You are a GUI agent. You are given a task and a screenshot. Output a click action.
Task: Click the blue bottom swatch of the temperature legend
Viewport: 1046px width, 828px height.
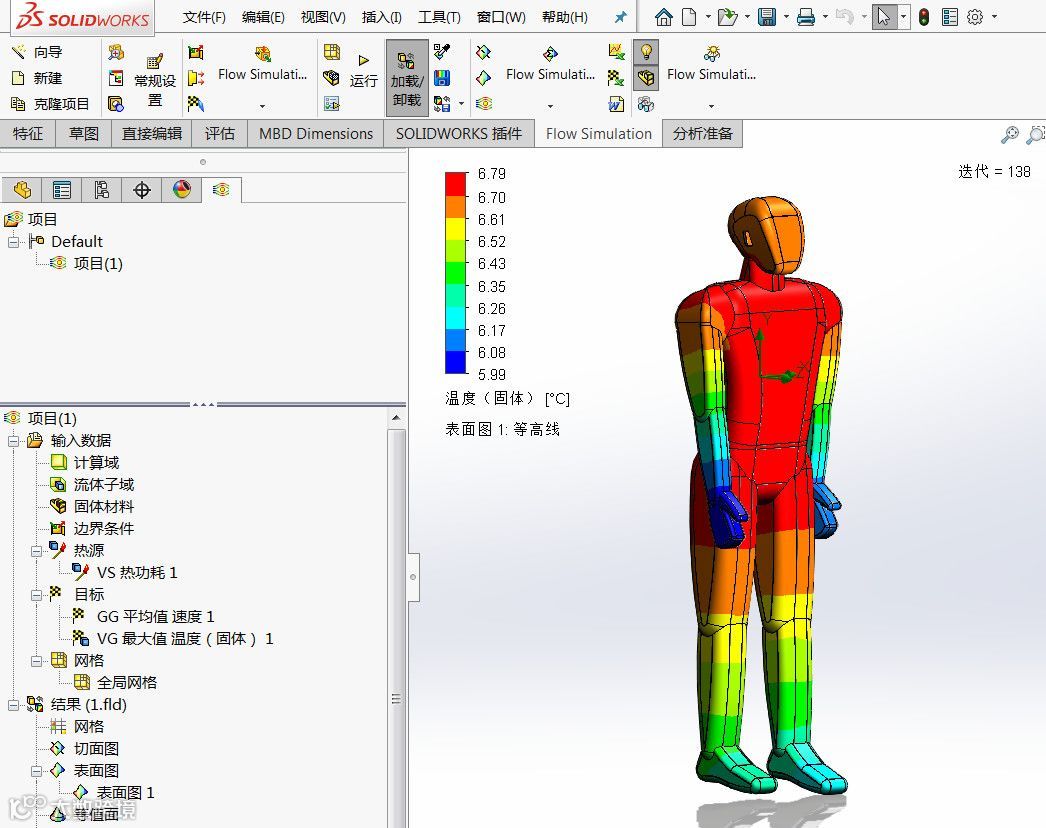click(456, 362)
